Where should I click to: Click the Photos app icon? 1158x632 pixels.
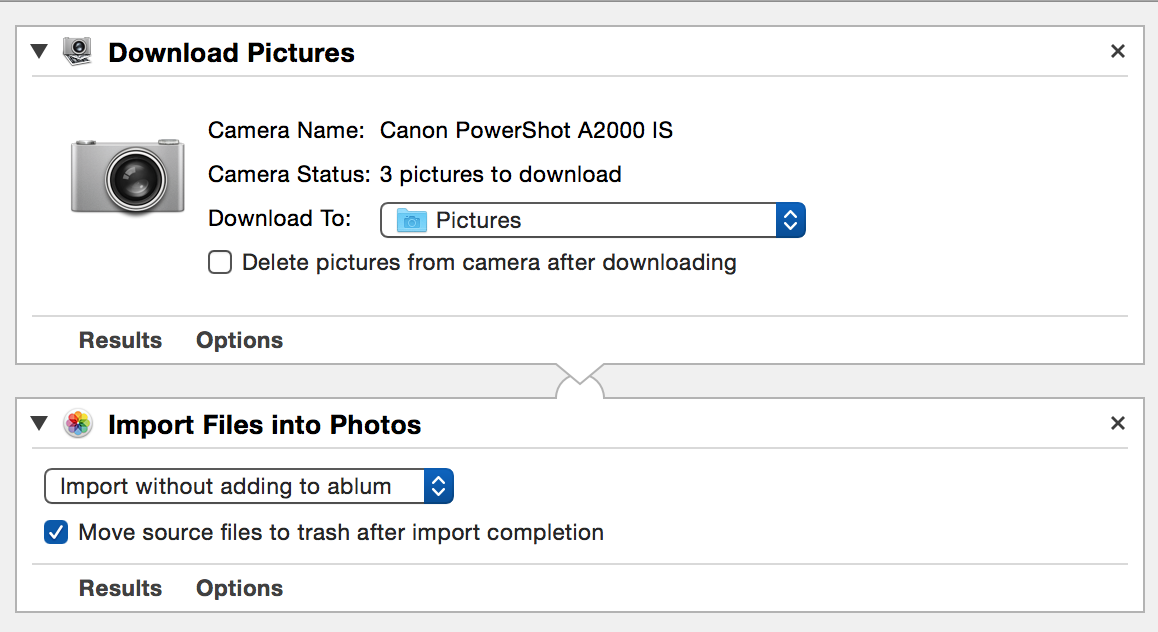[x=78, y=424]
